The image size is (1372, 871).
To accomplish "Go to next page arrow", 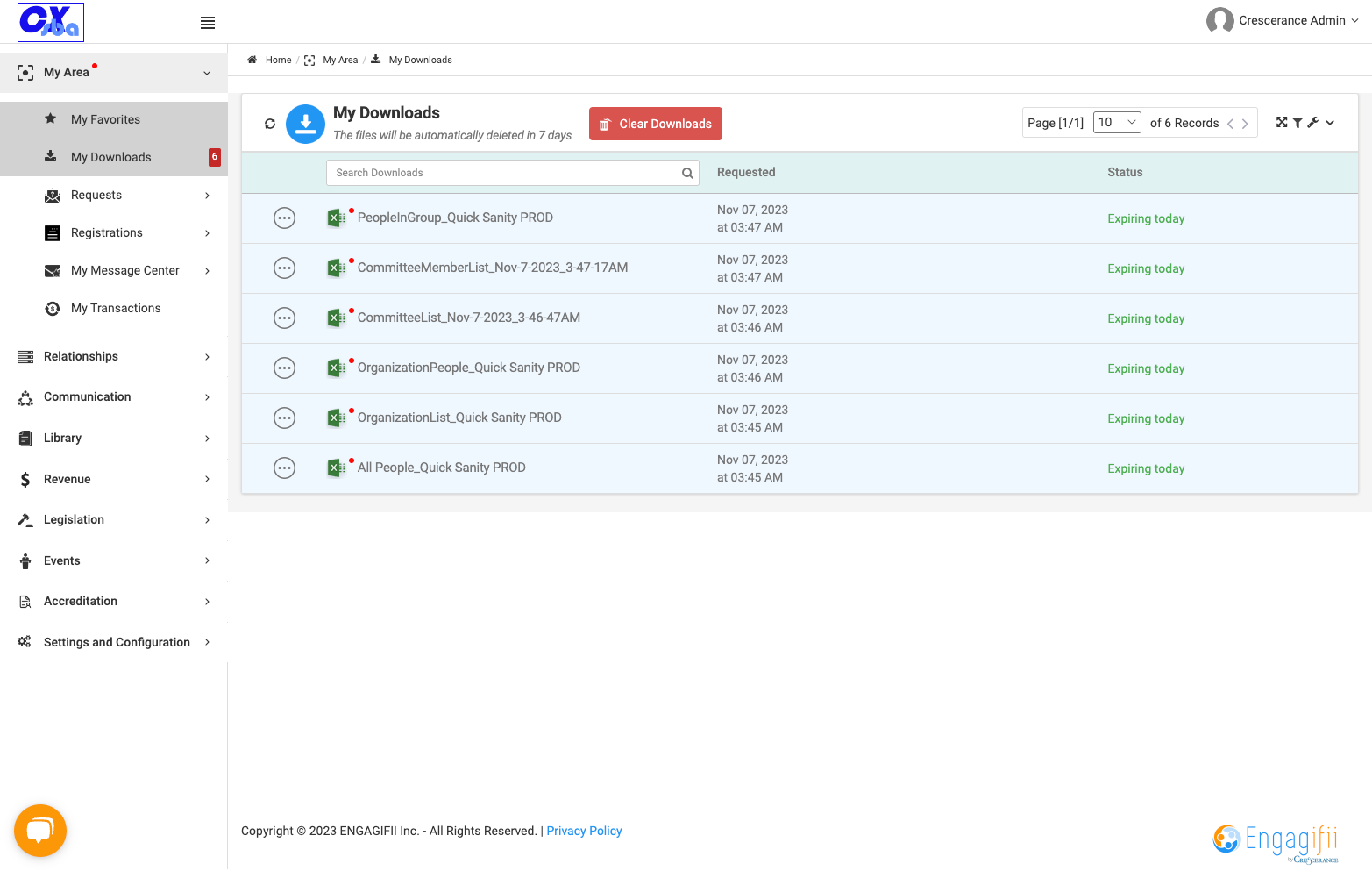I will click(x=1245, y=124).
